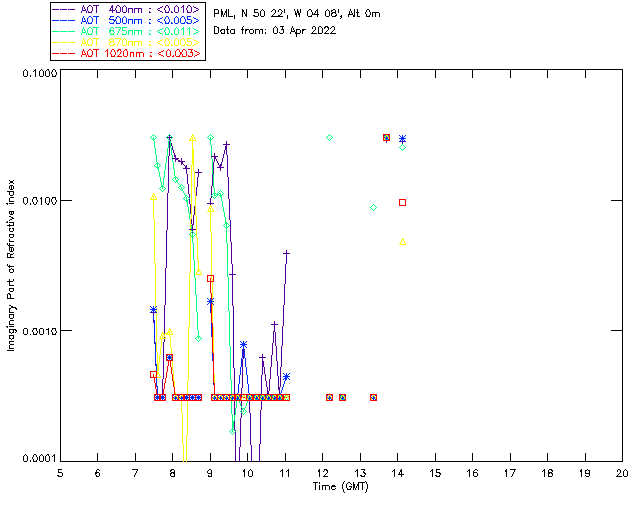Click the 0.1000 y-axis tick label
Image resolution: width=640 pixels, height=512 pixels.
[38, 73]
